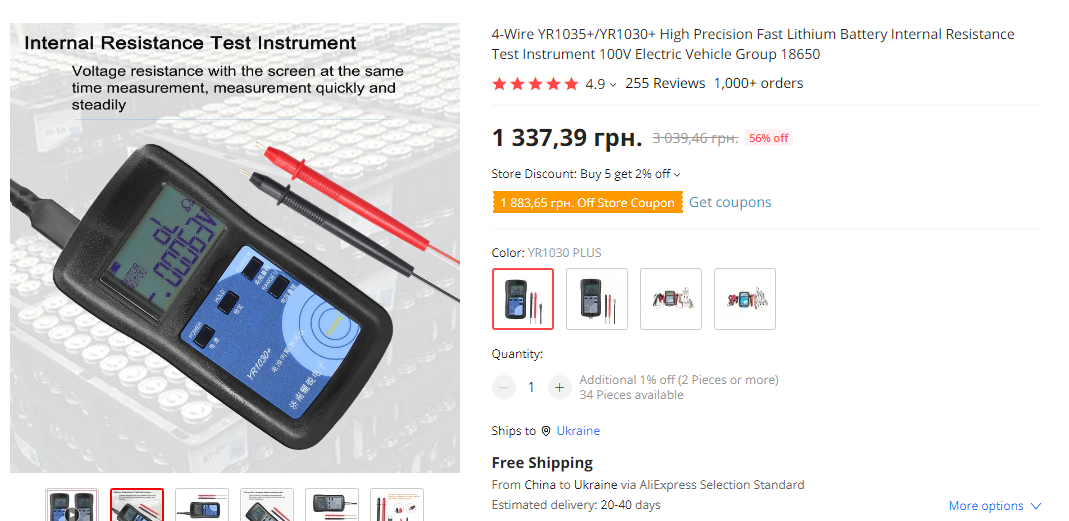Select the first YR1030 PLUS color variant
The height and width of the screenshot is (521, 1069).
pos(523,298)
